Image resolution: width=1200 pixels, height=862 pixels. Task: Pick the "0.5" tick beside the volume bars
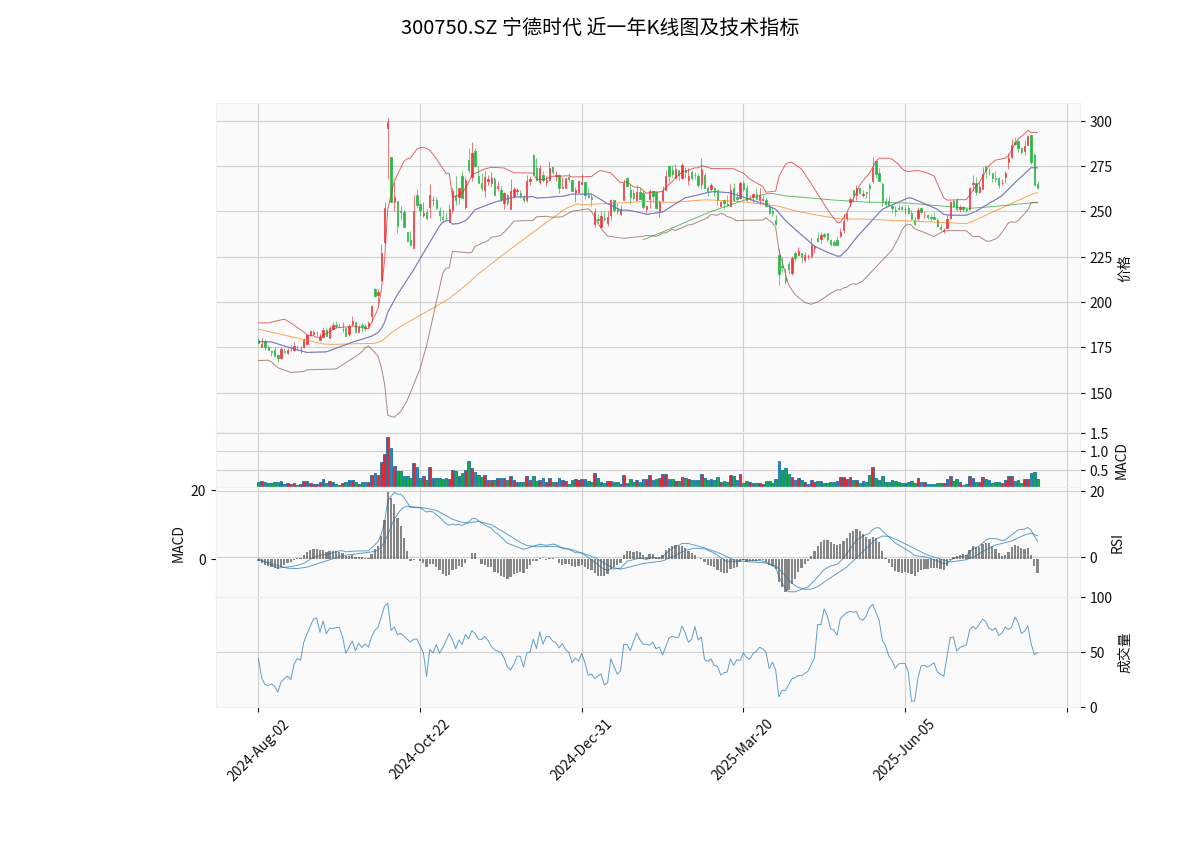(x=1098, y=471)
